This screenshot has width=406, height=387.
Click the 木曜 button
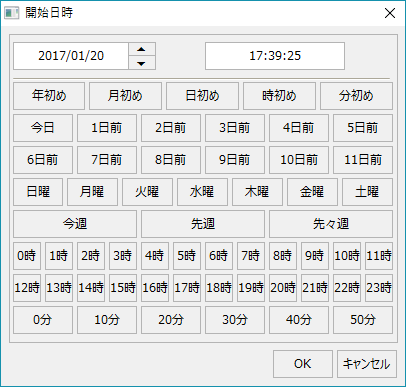[257, 192]
